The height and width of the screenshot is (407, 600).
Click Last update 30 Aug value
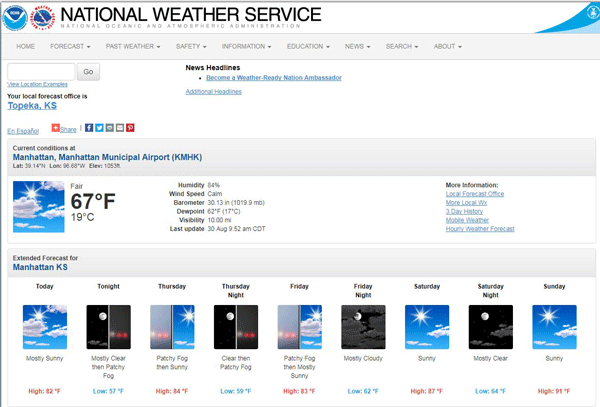pos(236,229)
